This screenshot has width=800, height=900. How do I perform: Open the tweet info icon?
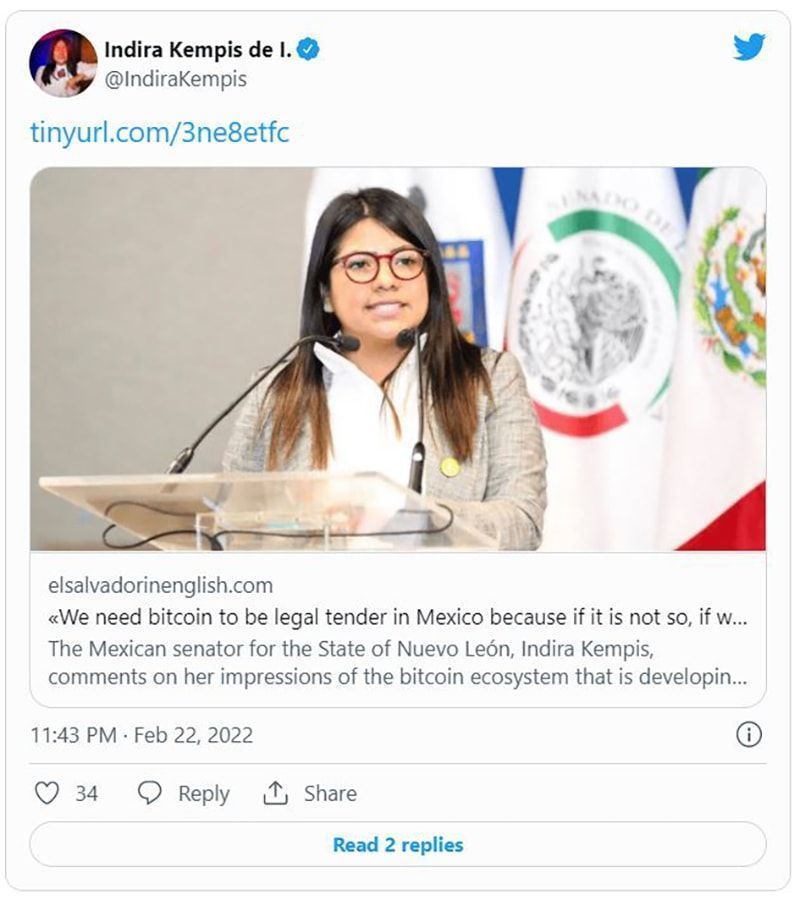(x=748, y=735)
